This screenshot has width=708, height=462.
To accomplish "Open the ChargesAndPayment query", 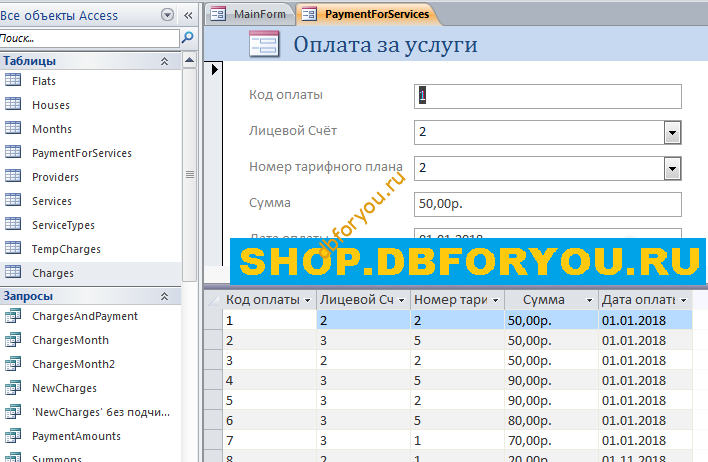I will click(85, 316).
